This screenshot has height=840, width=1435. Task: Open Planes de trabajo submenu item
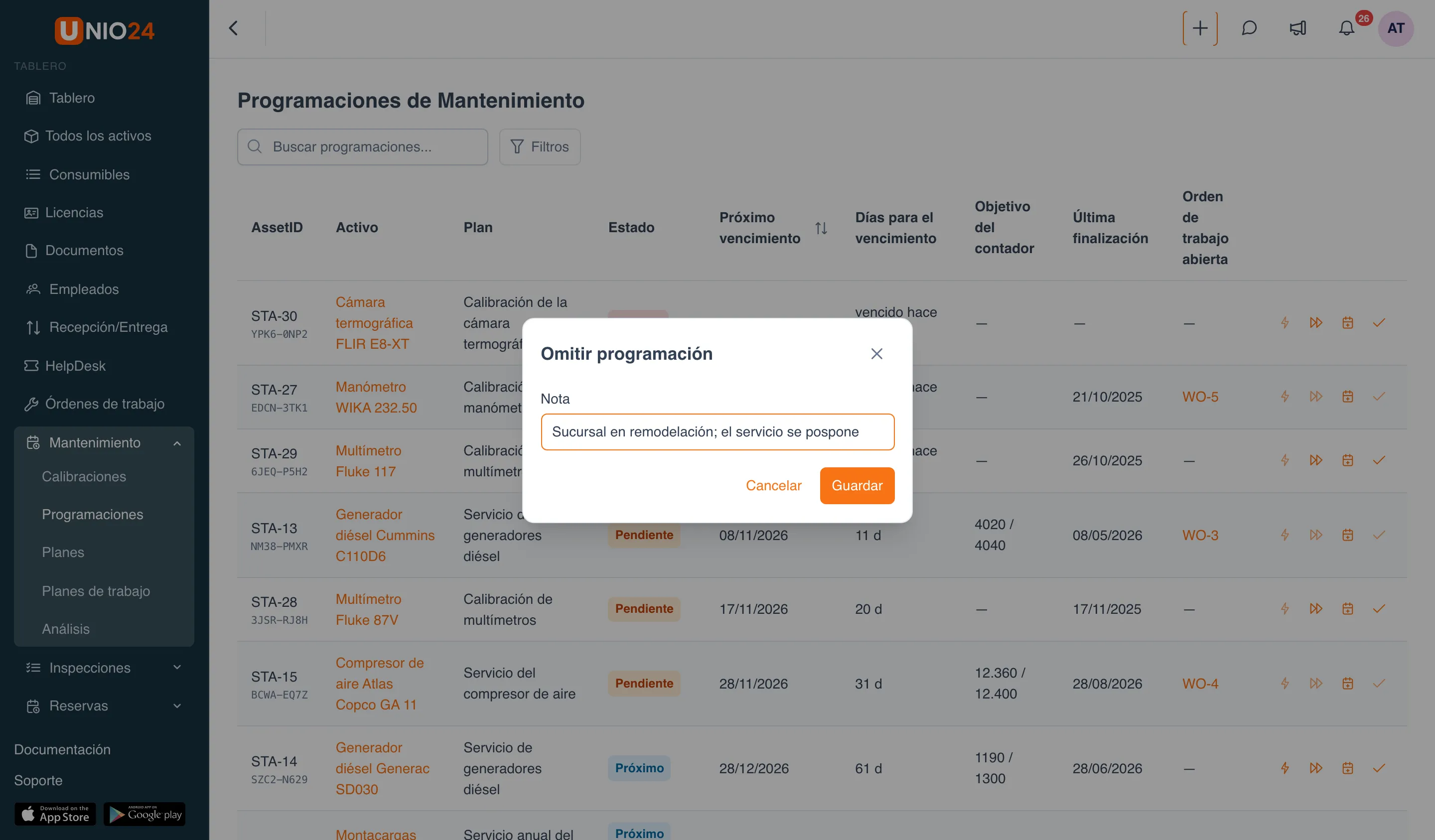point(96,591)
